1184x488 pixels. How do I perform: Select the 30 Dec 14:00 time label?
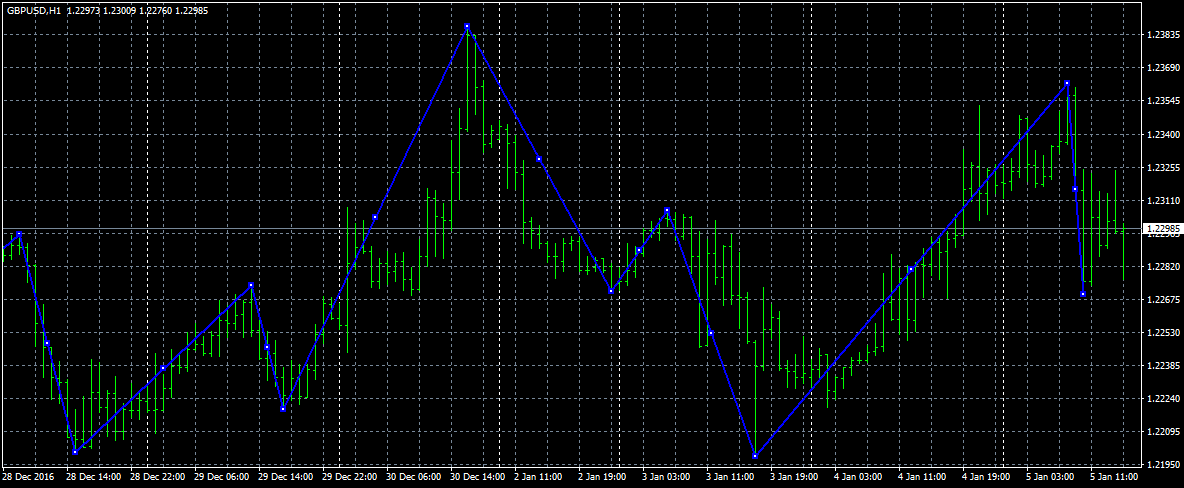coord(478,477)
